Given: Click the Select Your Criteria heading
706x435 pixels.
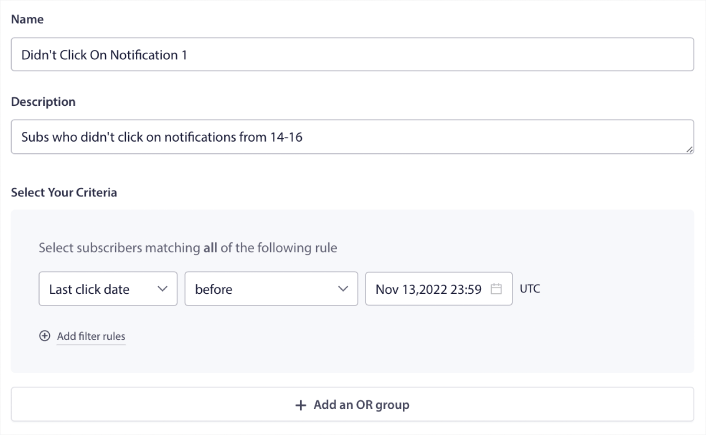Looking at the screenshot, I should pyautogui.click(x=64, y=191).
